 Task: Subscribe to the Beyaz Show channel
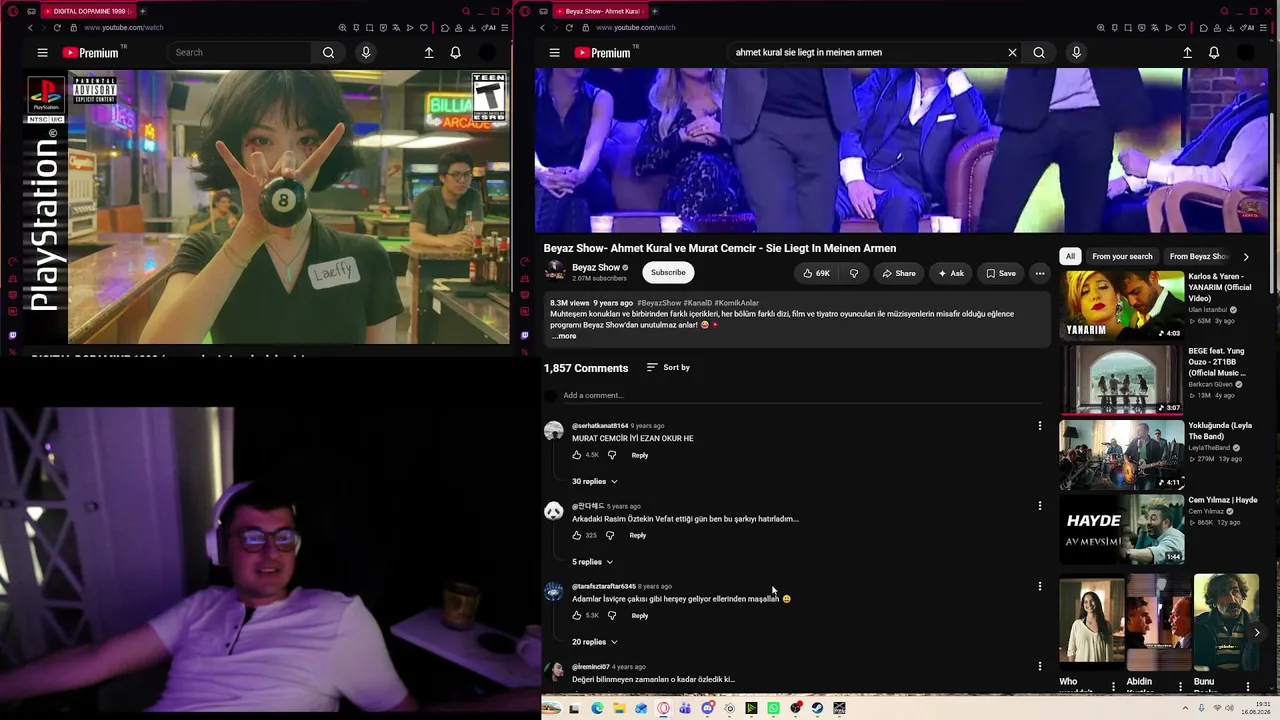[668, 273]
